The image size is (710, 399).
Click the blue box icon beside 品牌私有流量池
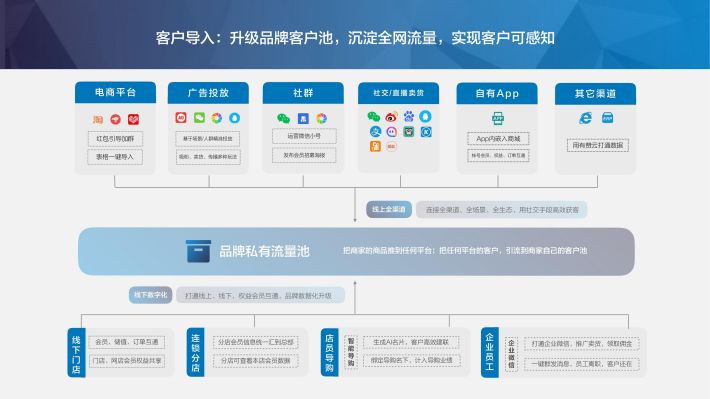198,251
